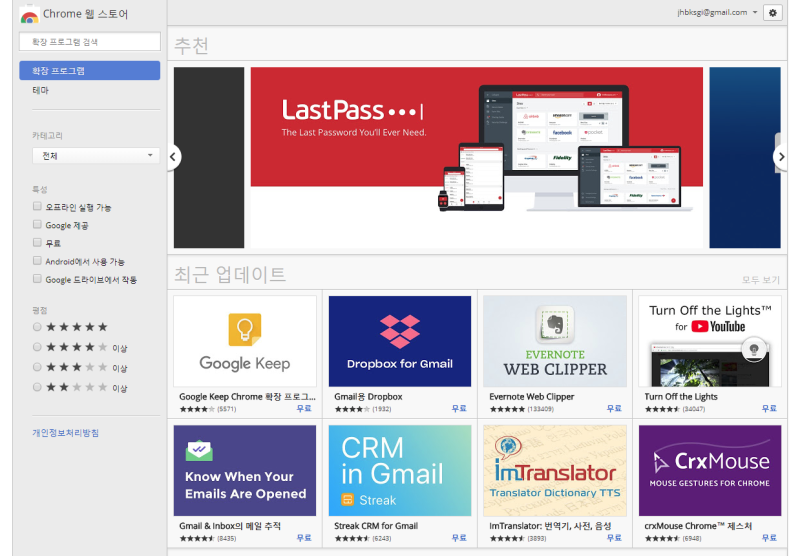Open the ImTranslator extension tile
The width and height of the screenshot is (800, 556).
click(555, 470)
